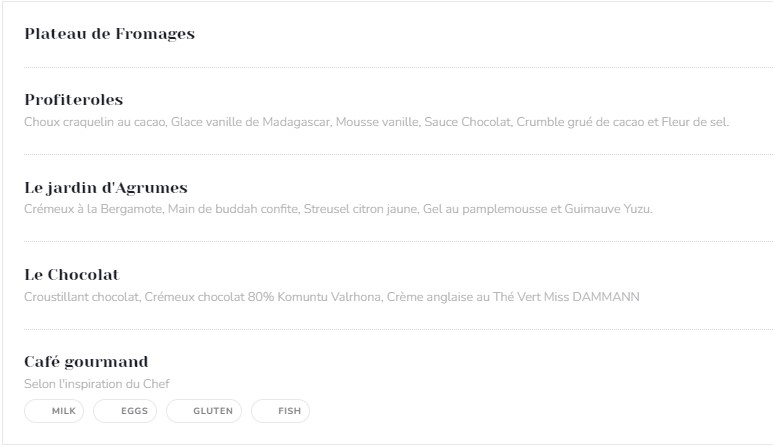Choose the Le Chocolat dessert title

pyautogui.click(x=72, y=275)
